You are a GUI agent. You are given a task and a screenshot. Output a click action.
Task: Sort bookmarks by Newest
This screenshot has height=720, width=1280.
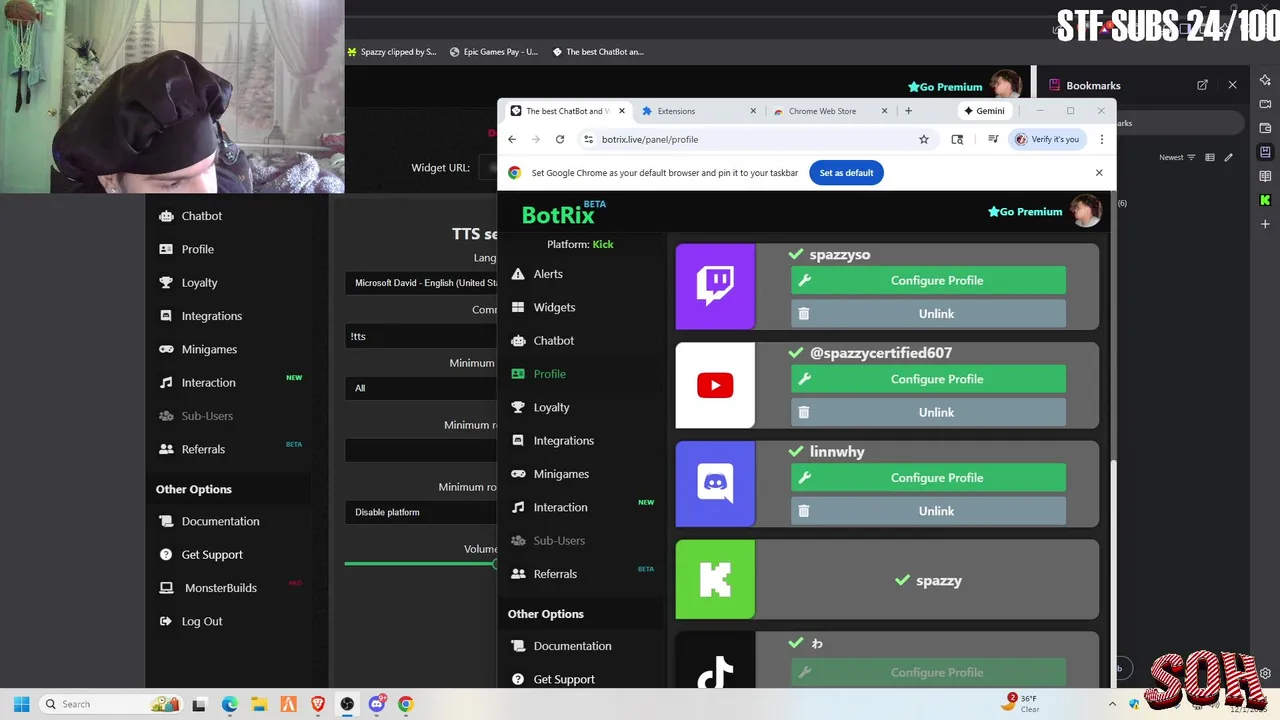[x=1177, y=157]
